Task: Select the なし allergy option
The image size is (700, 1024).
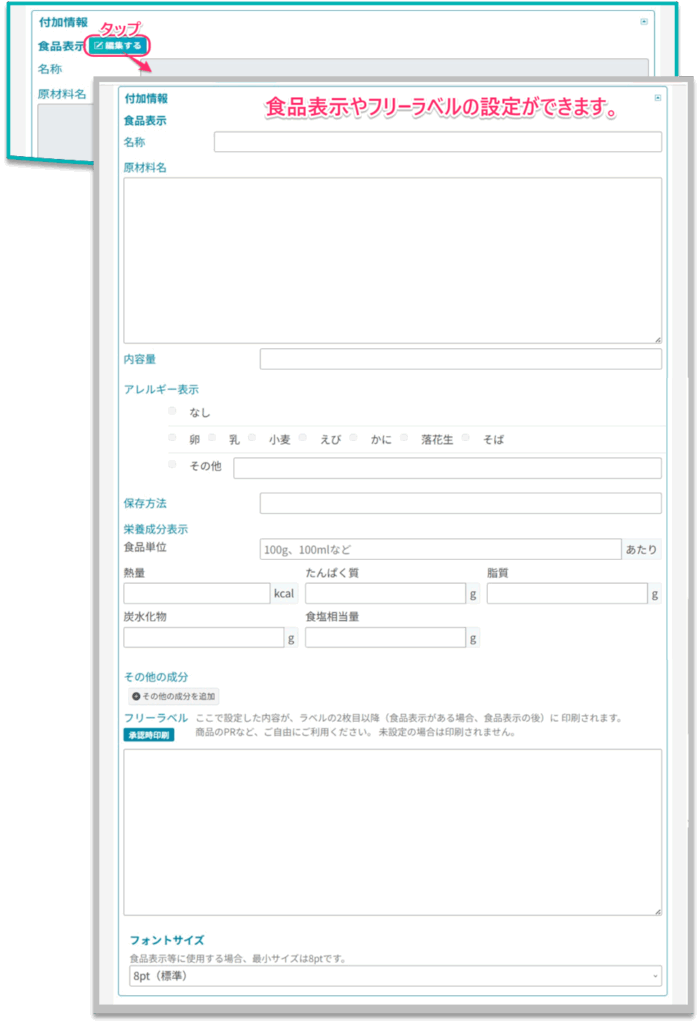Action: coord(172,411)
